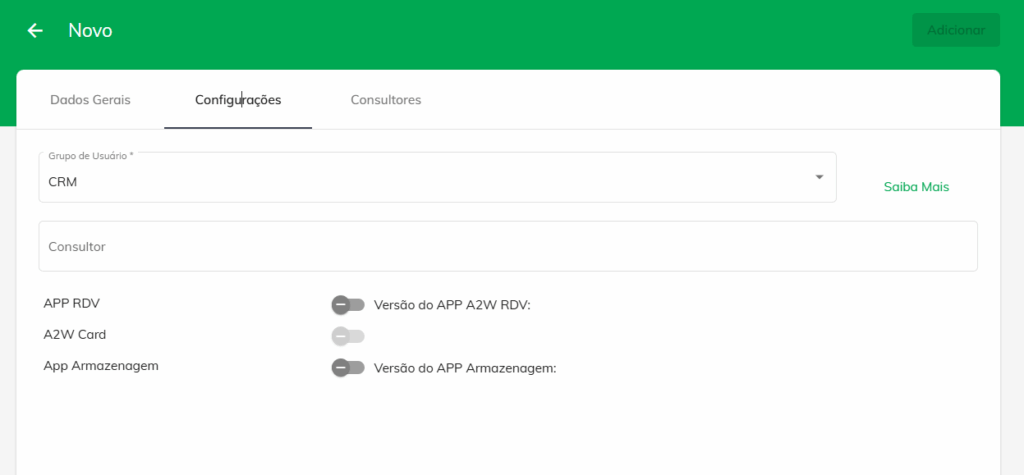Open the Consultores tab
Image resolution: width=1024 pixels, height=475 pixels.
tap(385, 100)
